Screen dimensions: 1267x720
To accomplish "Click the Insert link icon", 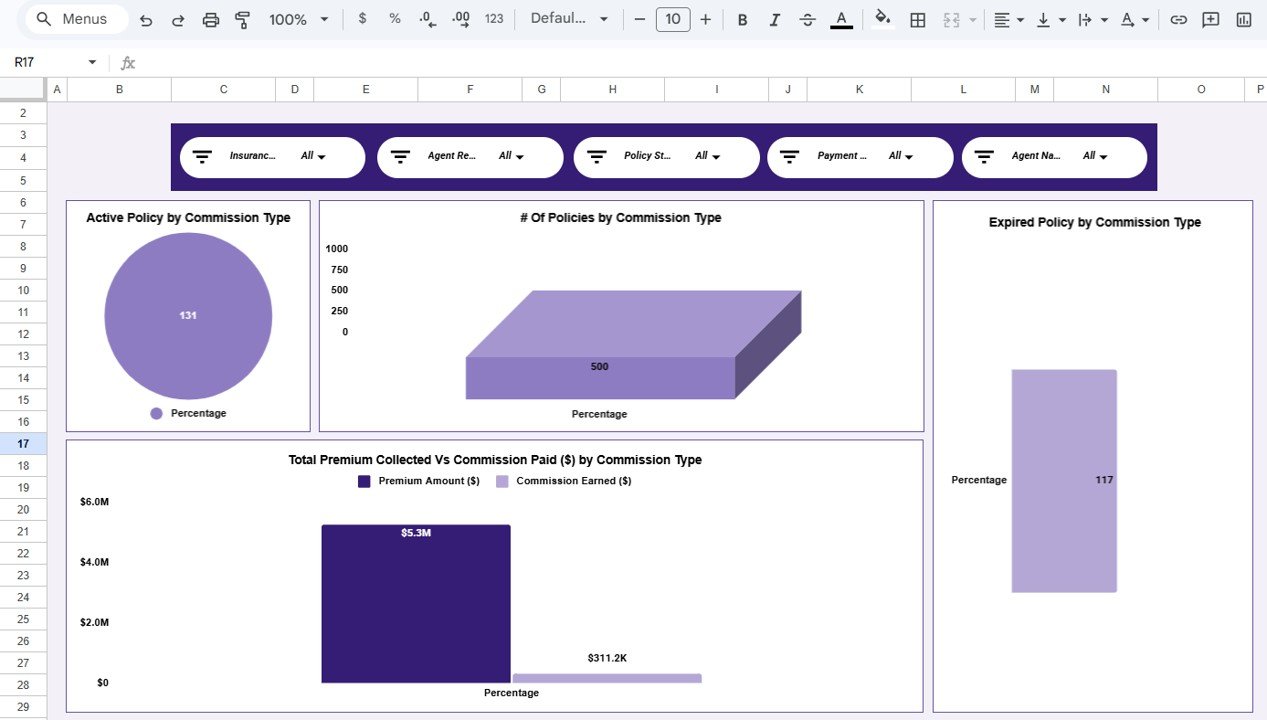I will (x=1178, y=18).
